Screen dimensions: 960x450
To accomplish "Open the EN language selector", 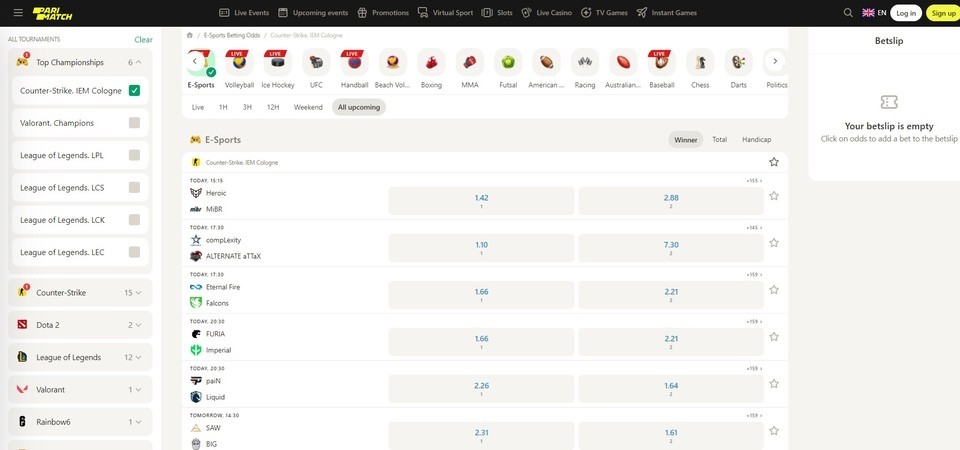I will (x=874, y=12).
